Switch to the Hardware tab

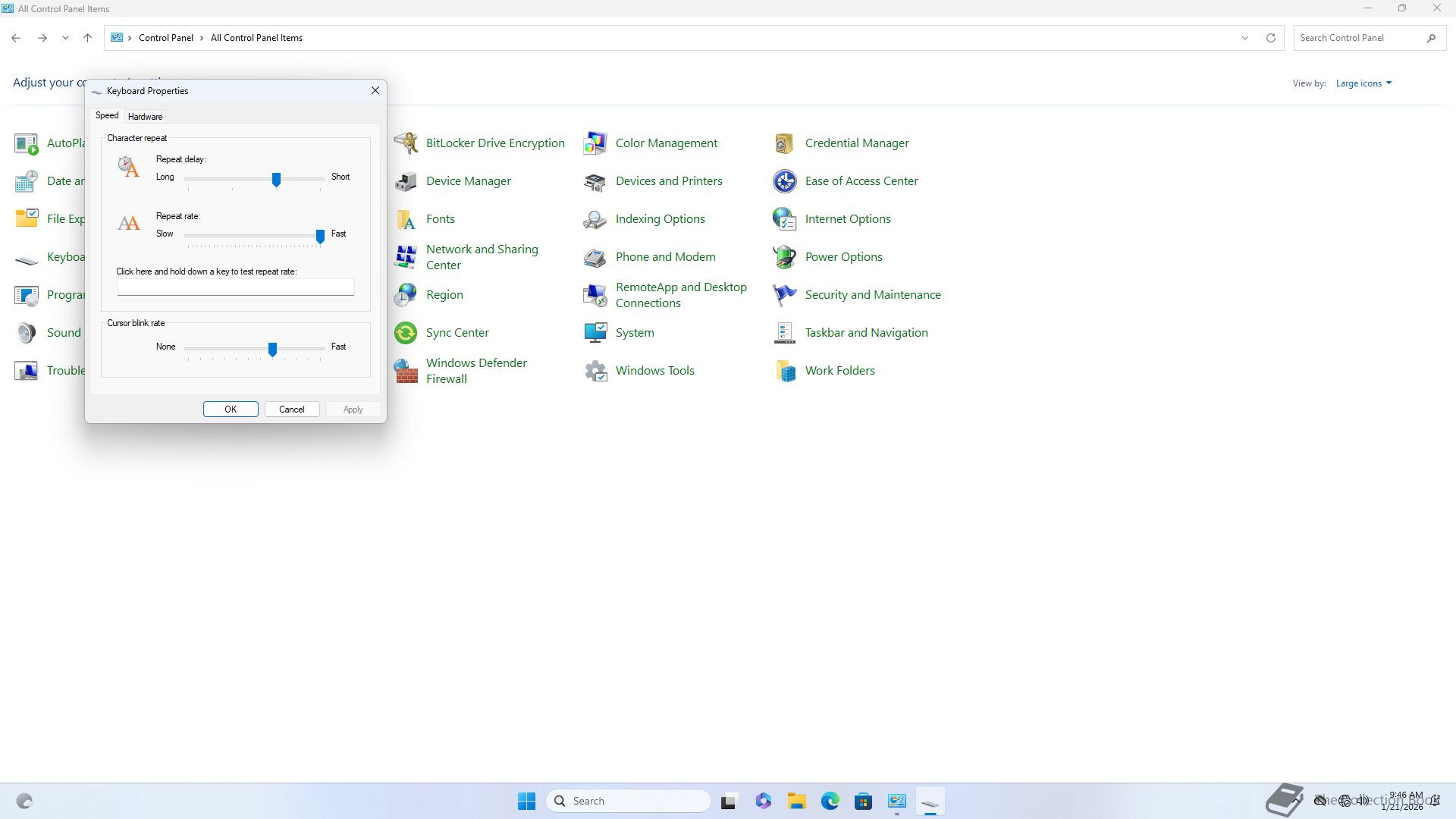click(145, 117)
